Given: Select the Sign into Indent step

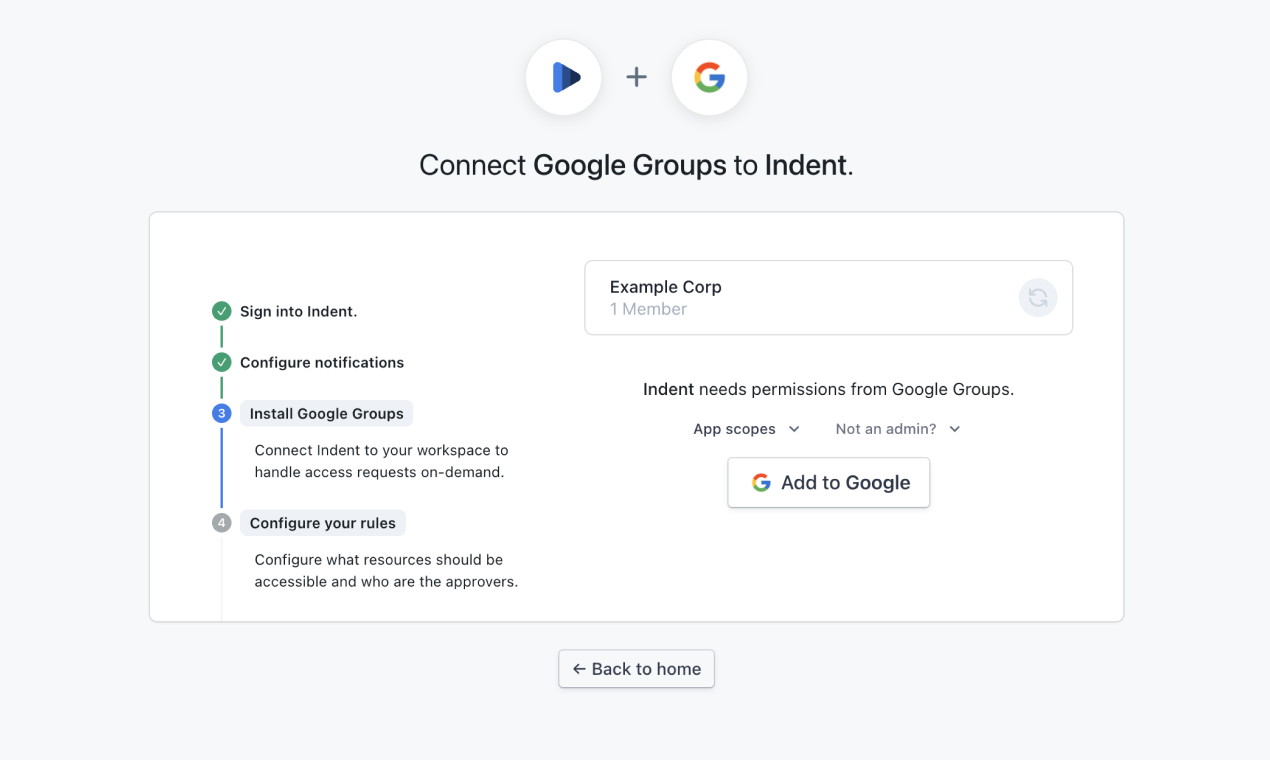Looking at the screenshot, I should (298, 312).
